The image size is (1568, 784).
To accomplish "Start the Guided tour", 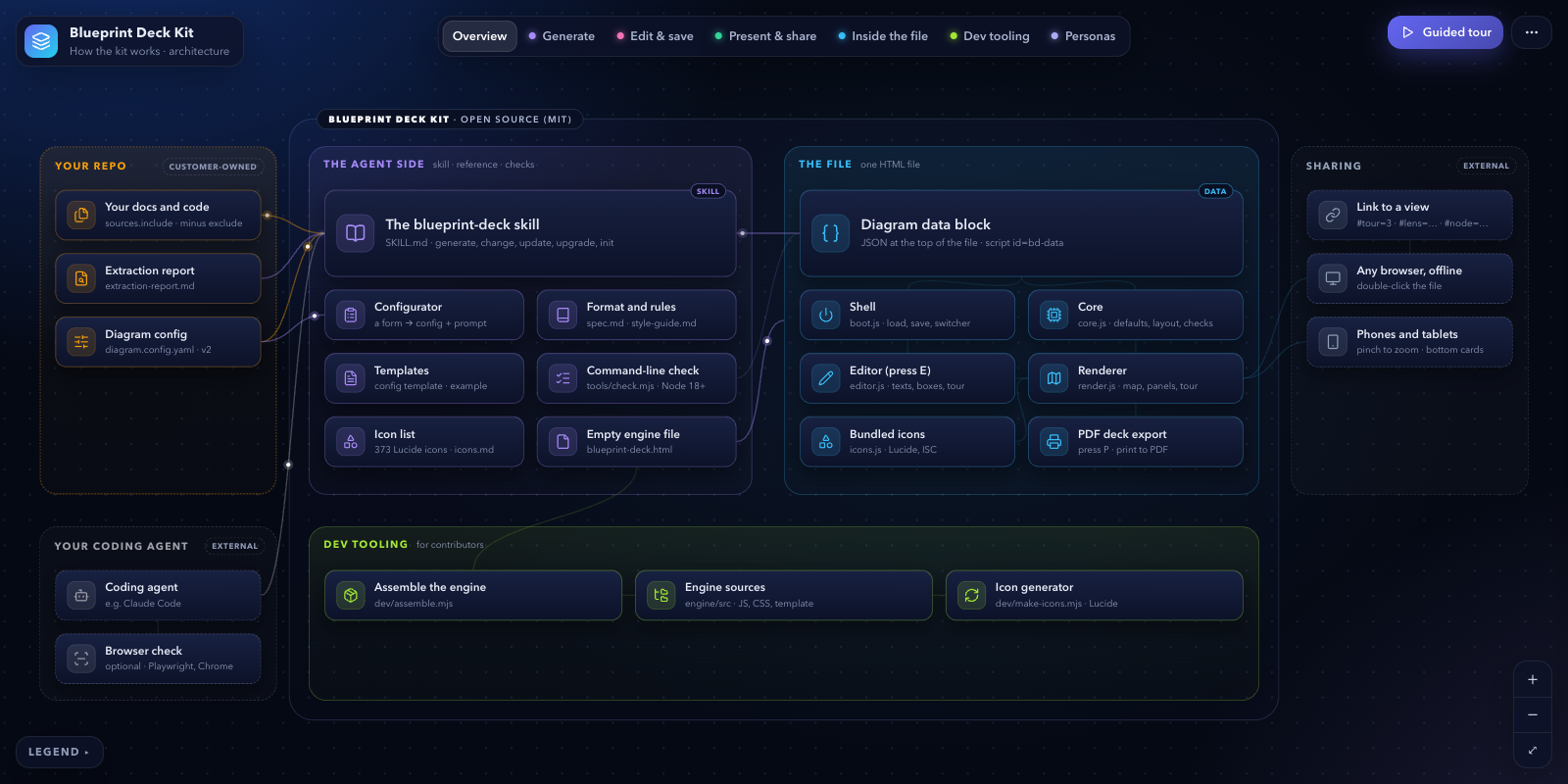I will point(1445,32).
